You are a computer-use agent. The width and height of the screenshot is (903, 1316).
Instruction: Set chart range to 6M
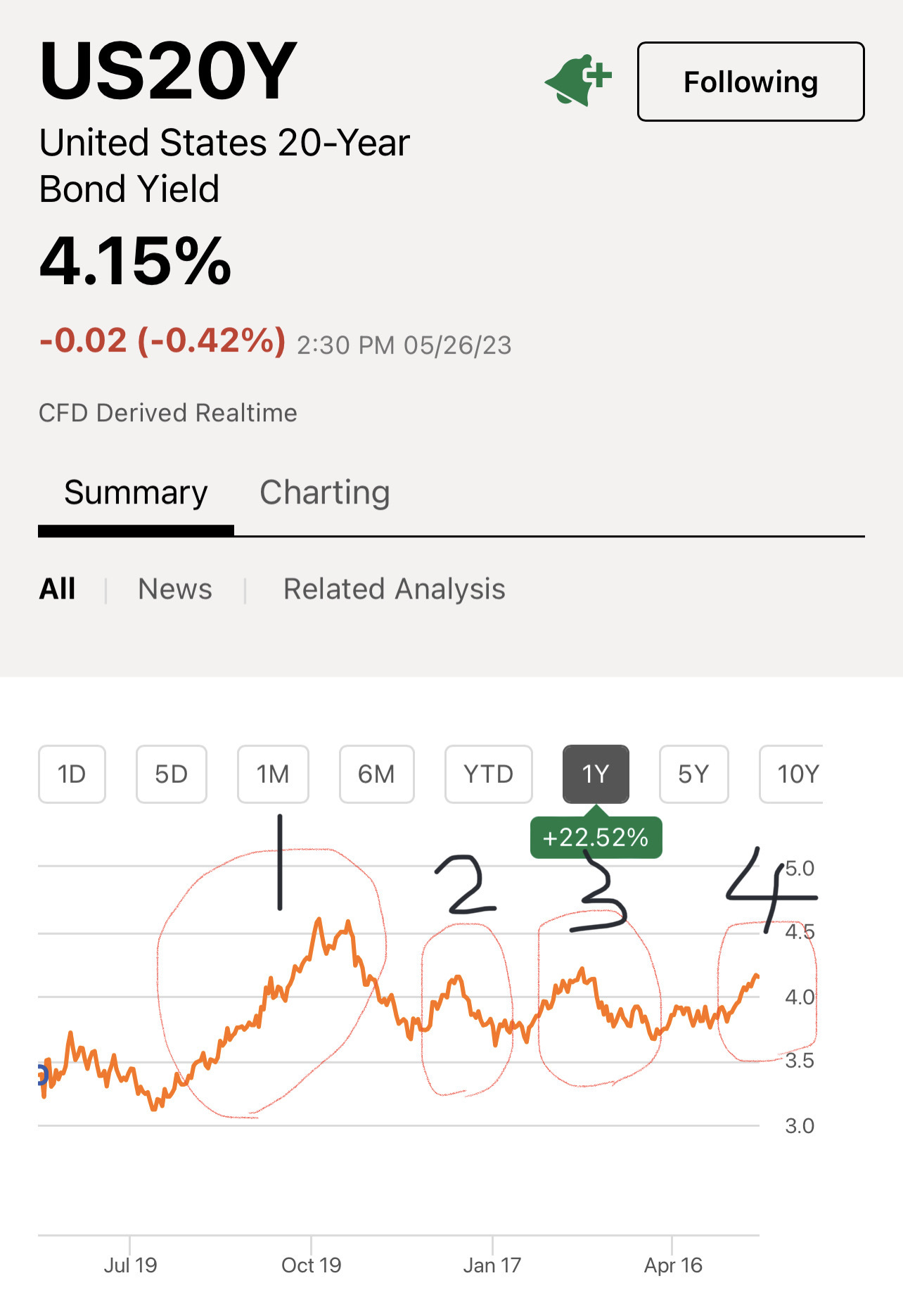(x=376, y=774)
